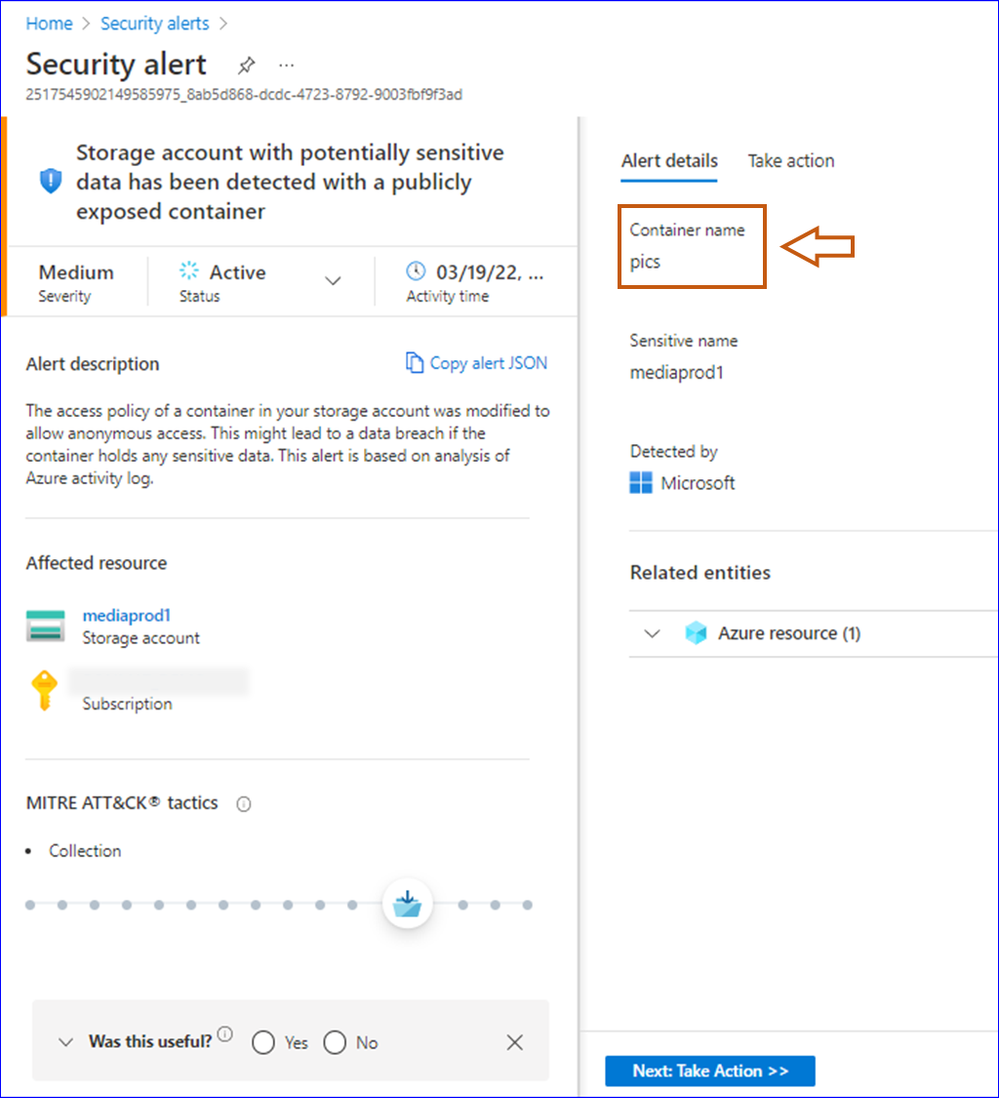The image size is (999, 1098).
Task: Click the Azure resource cube icon
Action: tap(696, 633)
